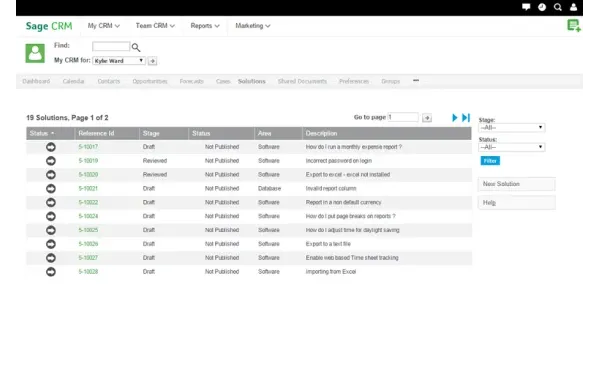Expand the Team CRM menu
Viewport: 600px width, 375px height.
[x=155, y=26]
